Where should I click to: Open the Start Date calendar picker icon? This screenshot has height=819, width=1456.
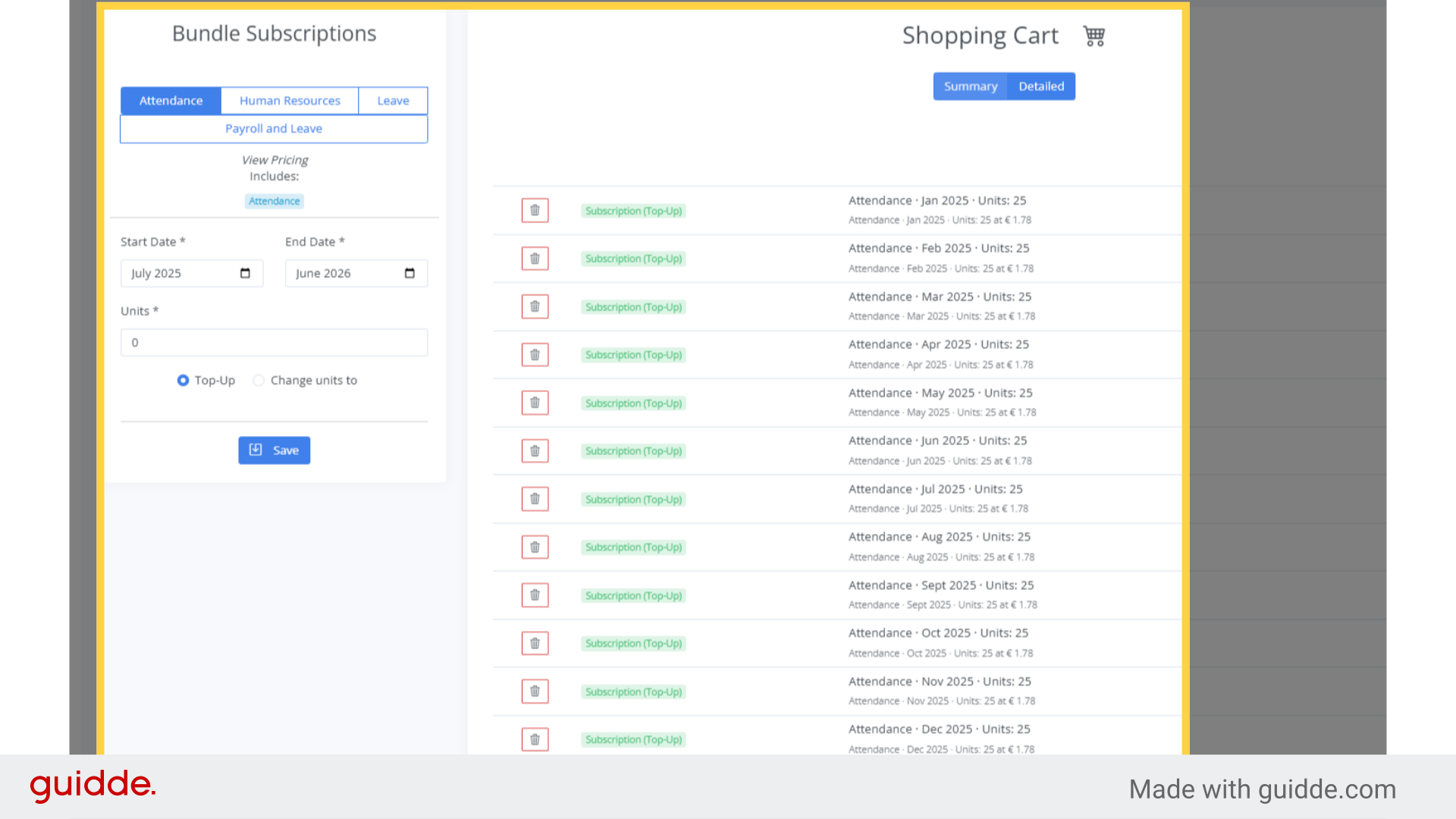pos(245,273)
